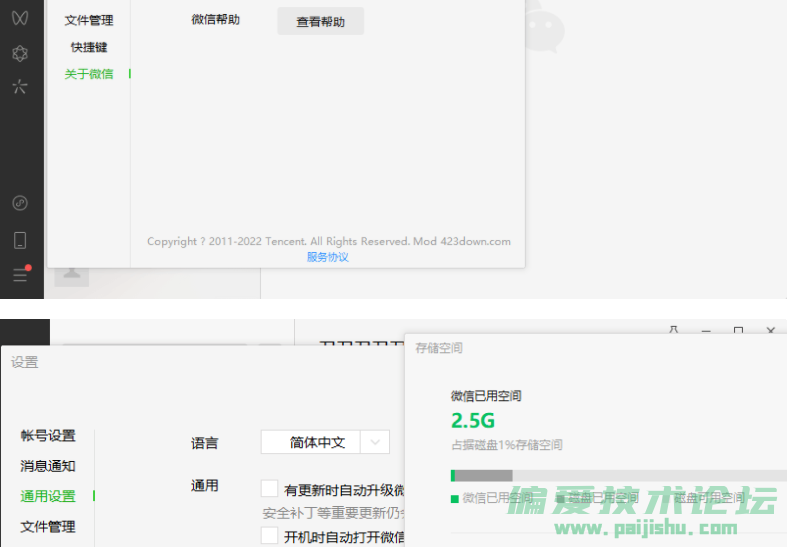Switch to 帐号设置 settings tab

point(48,436)
